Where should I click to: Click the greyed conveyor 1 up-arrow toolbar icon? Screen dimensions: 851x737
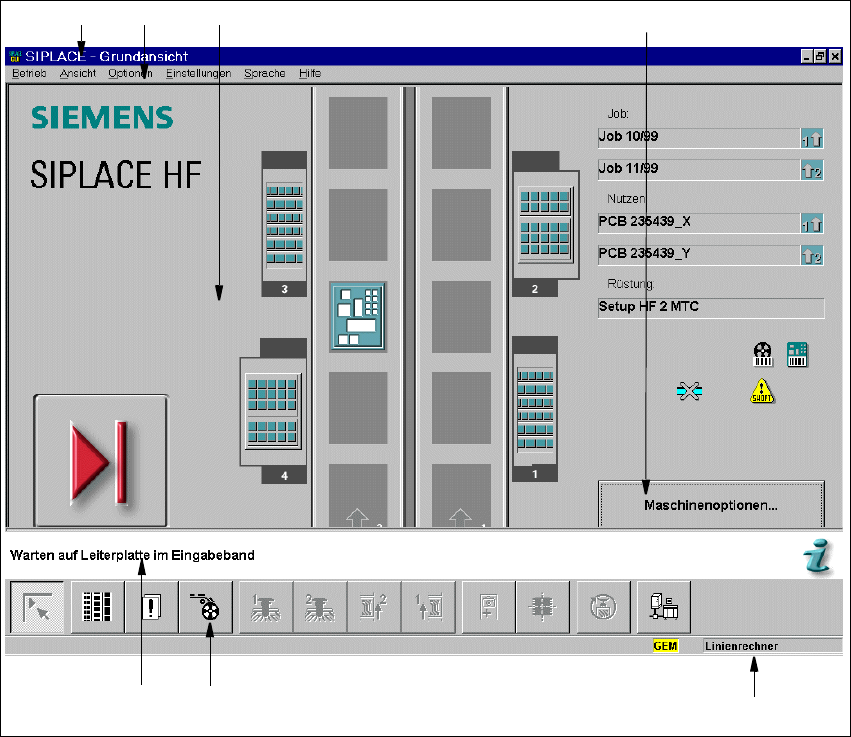428,607
